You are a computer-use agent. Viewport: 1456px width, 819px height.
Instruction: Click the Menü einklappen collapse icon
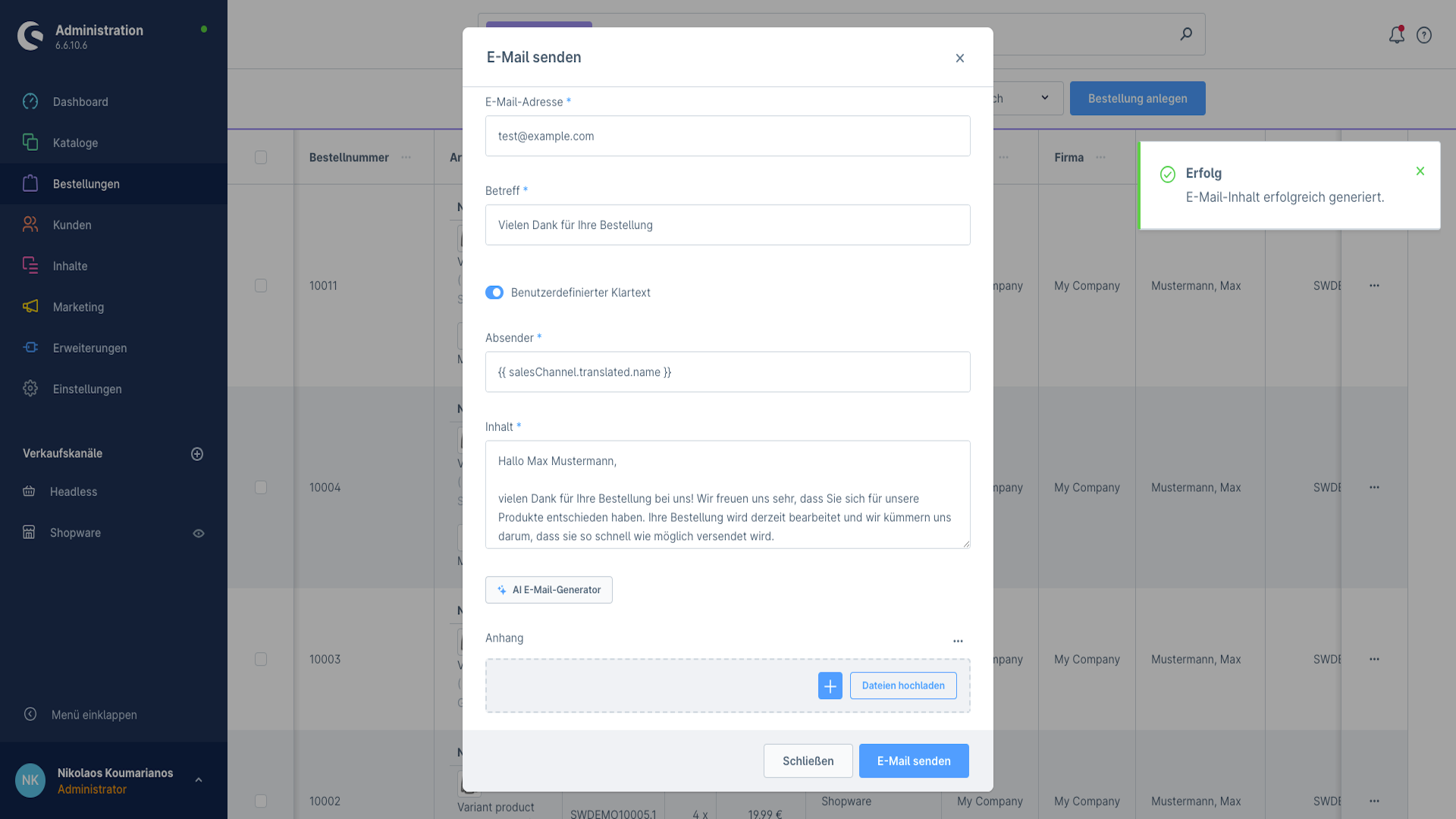pyautogui.click(x=30, y=714)
